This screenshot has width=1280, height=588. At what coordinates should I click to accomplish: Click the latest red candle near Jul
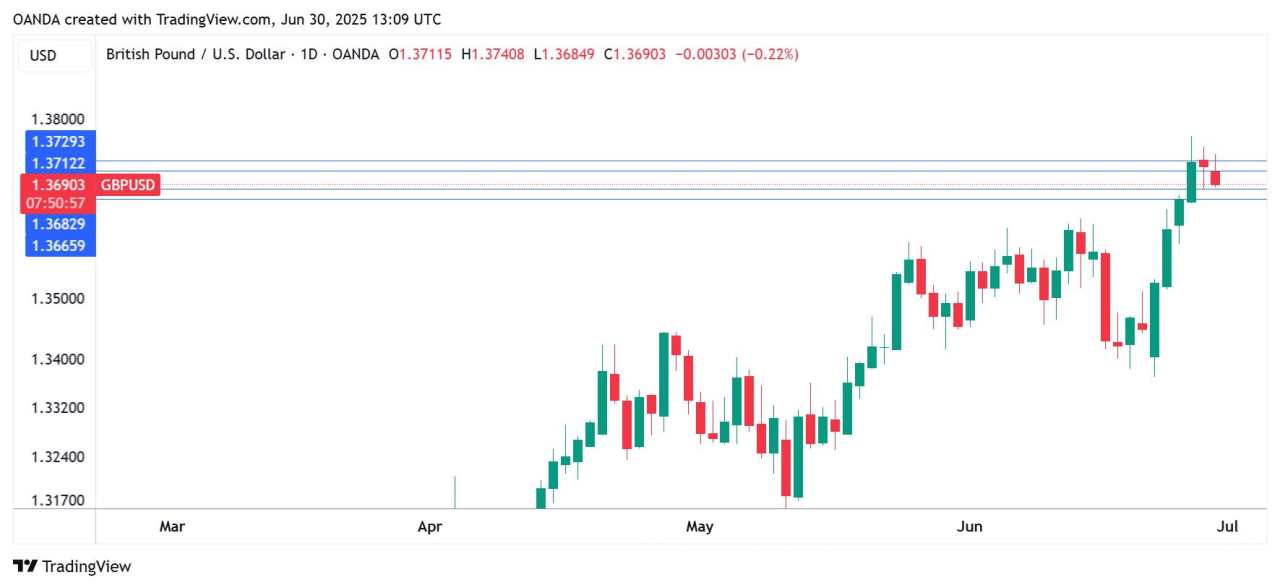[x=1215, y=177]
